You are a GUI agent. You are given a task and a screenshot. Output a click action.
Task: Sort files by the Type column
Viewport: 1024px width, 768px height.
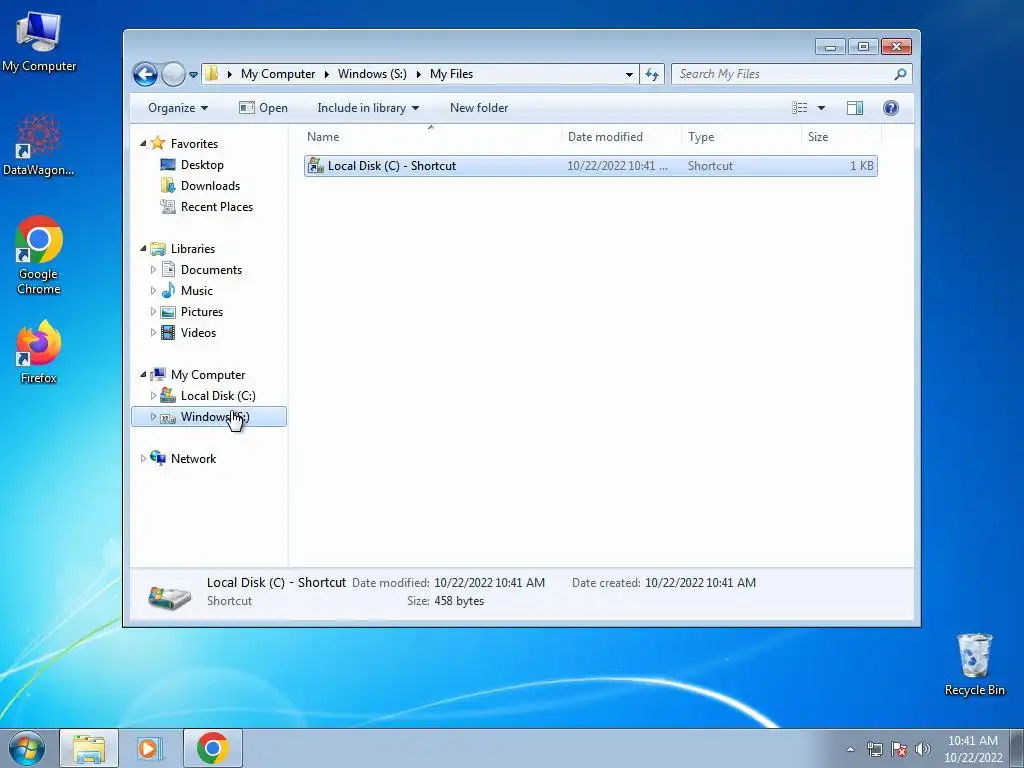pos(741,136)
